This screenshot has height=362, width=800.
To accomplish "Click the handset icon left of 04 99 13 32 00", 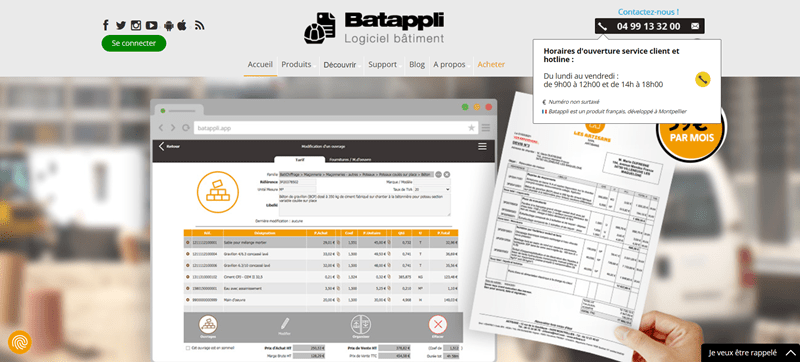I will [603, 26].
